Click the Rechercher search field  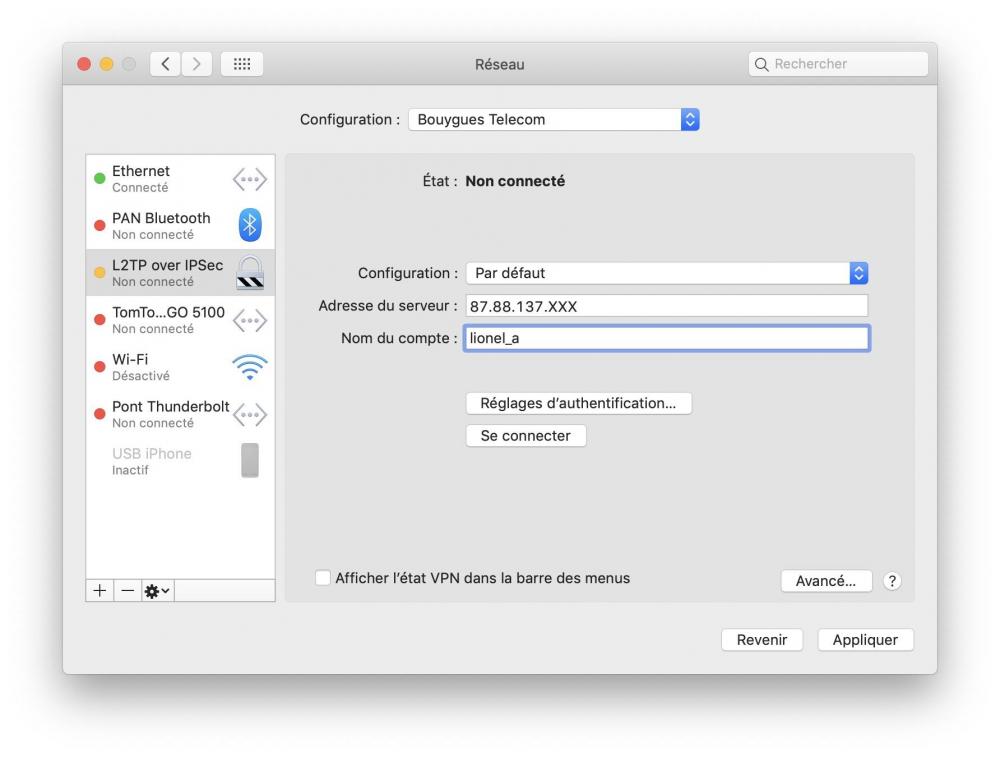(838, 64)
